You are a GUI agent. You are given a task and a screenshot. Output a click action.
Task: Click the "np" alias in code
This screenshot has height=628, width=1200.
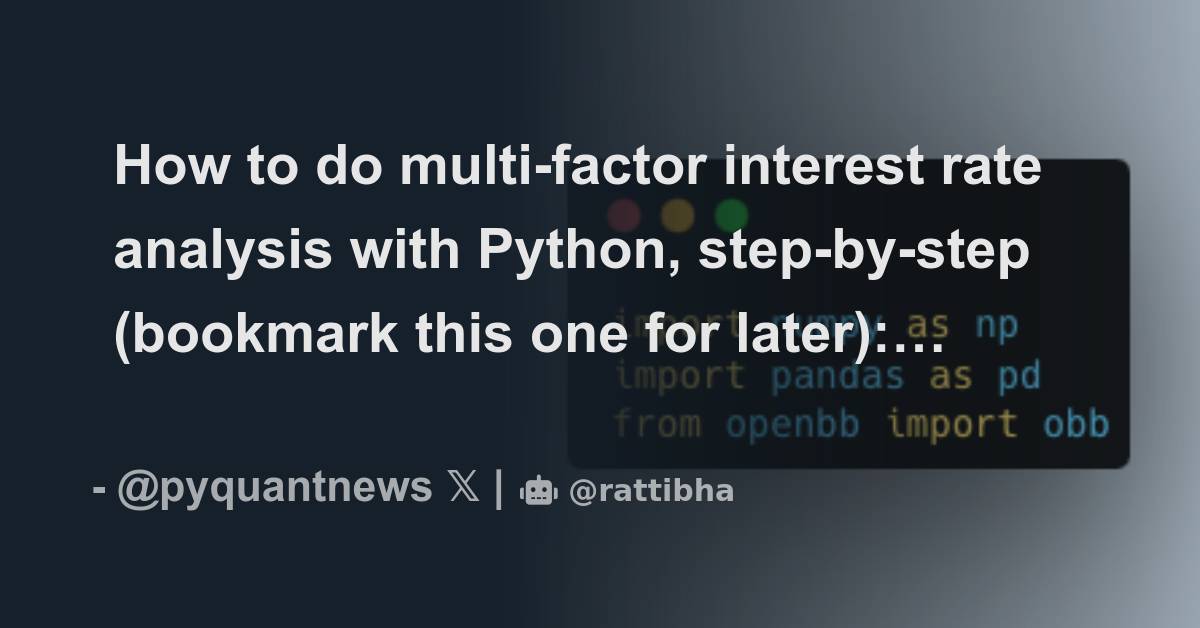click(x=996, y=329)
